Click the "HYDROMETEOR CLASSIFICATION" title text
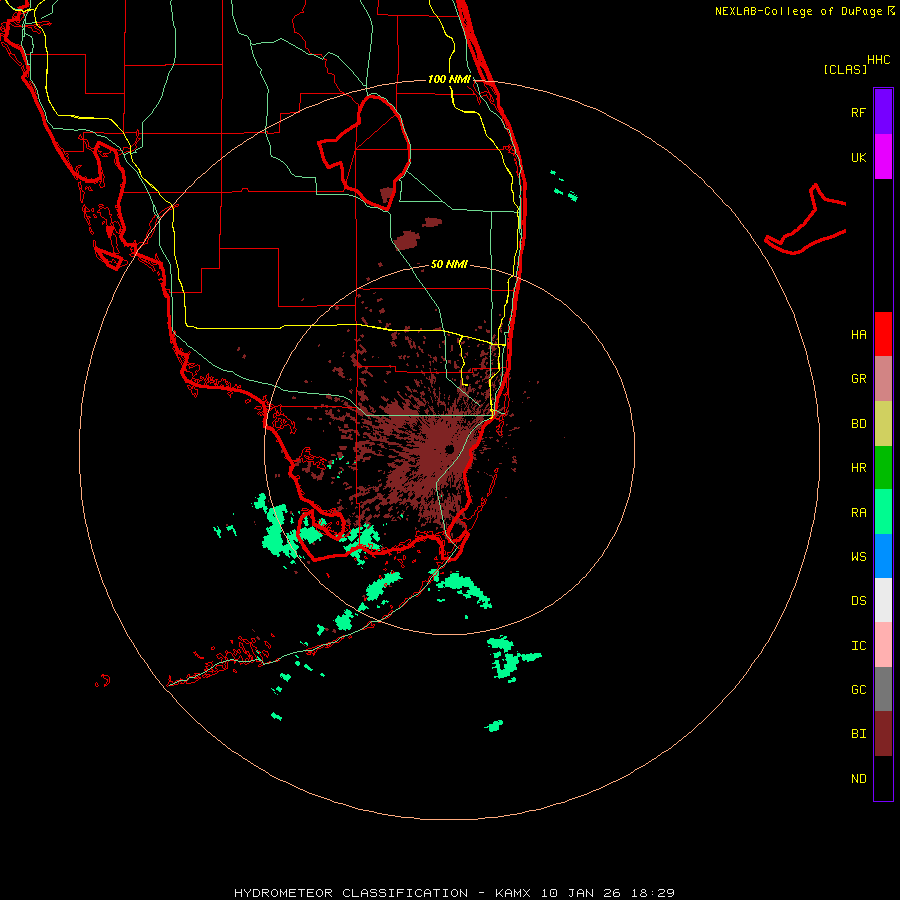This screenshot has width=900, height=900. [351, 893]
